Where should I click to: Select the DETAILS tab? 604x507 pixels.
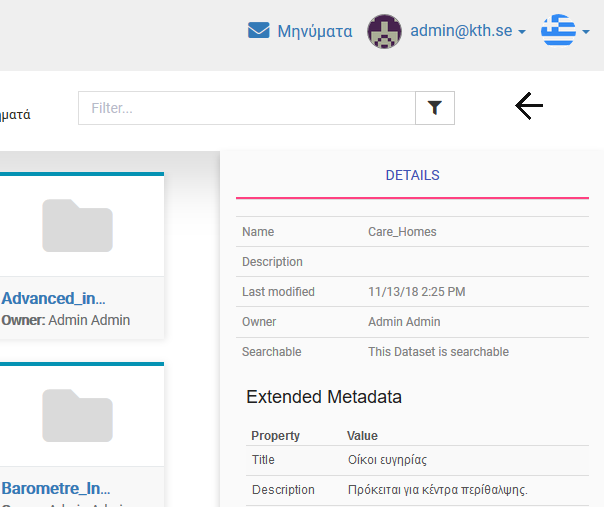[412, 176]
